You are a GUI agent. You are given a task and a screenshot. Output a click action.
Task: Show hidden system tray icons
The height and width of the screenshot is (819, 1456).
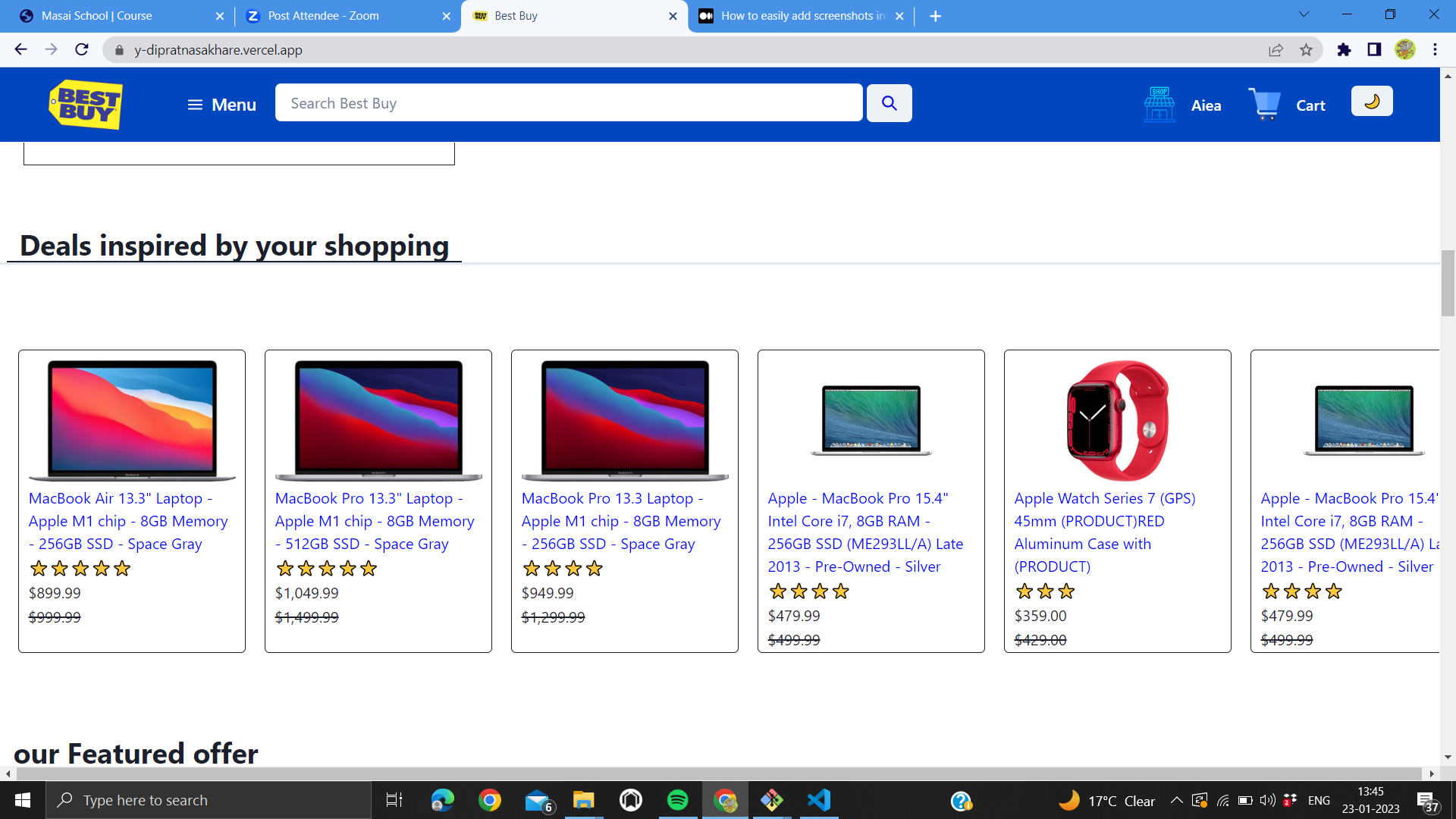1176,800
